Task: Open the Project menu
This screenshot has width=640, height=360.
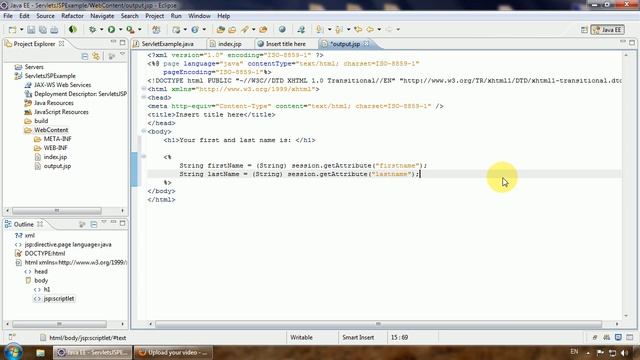Action: [x=155, y=16]
